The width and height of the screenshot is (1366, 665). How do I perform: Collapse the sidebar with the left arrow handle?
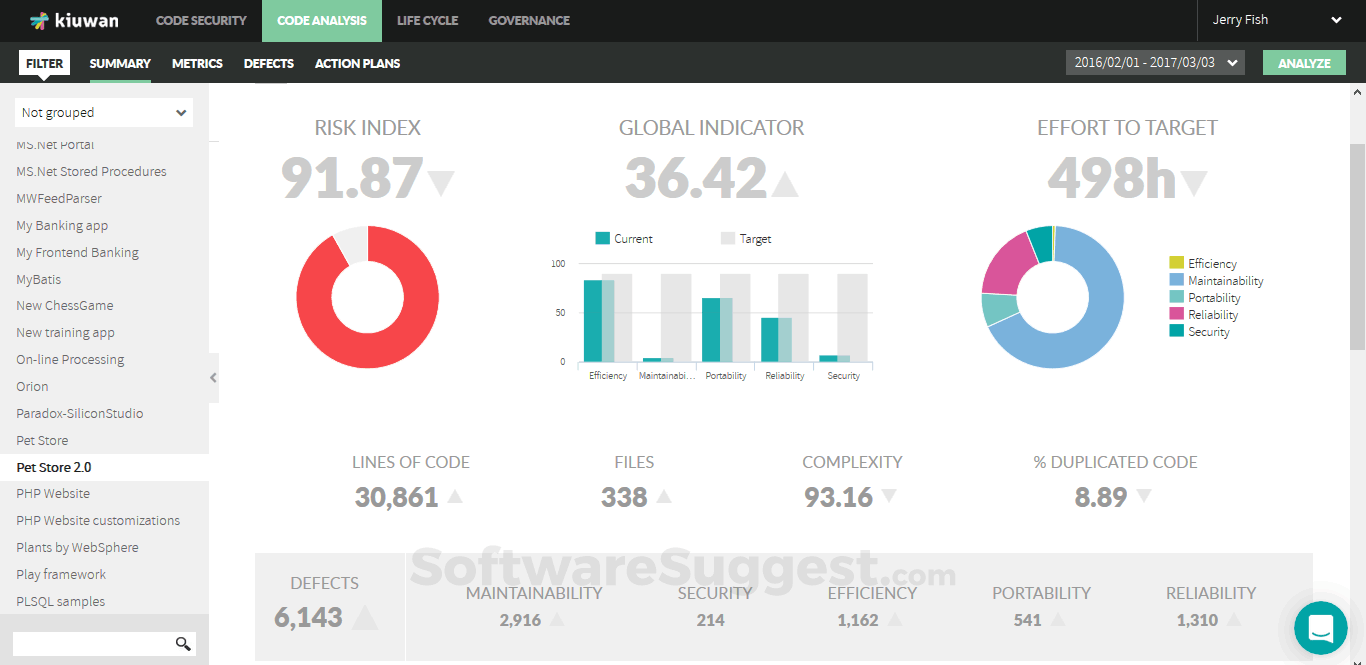click(x=213, y=378)
